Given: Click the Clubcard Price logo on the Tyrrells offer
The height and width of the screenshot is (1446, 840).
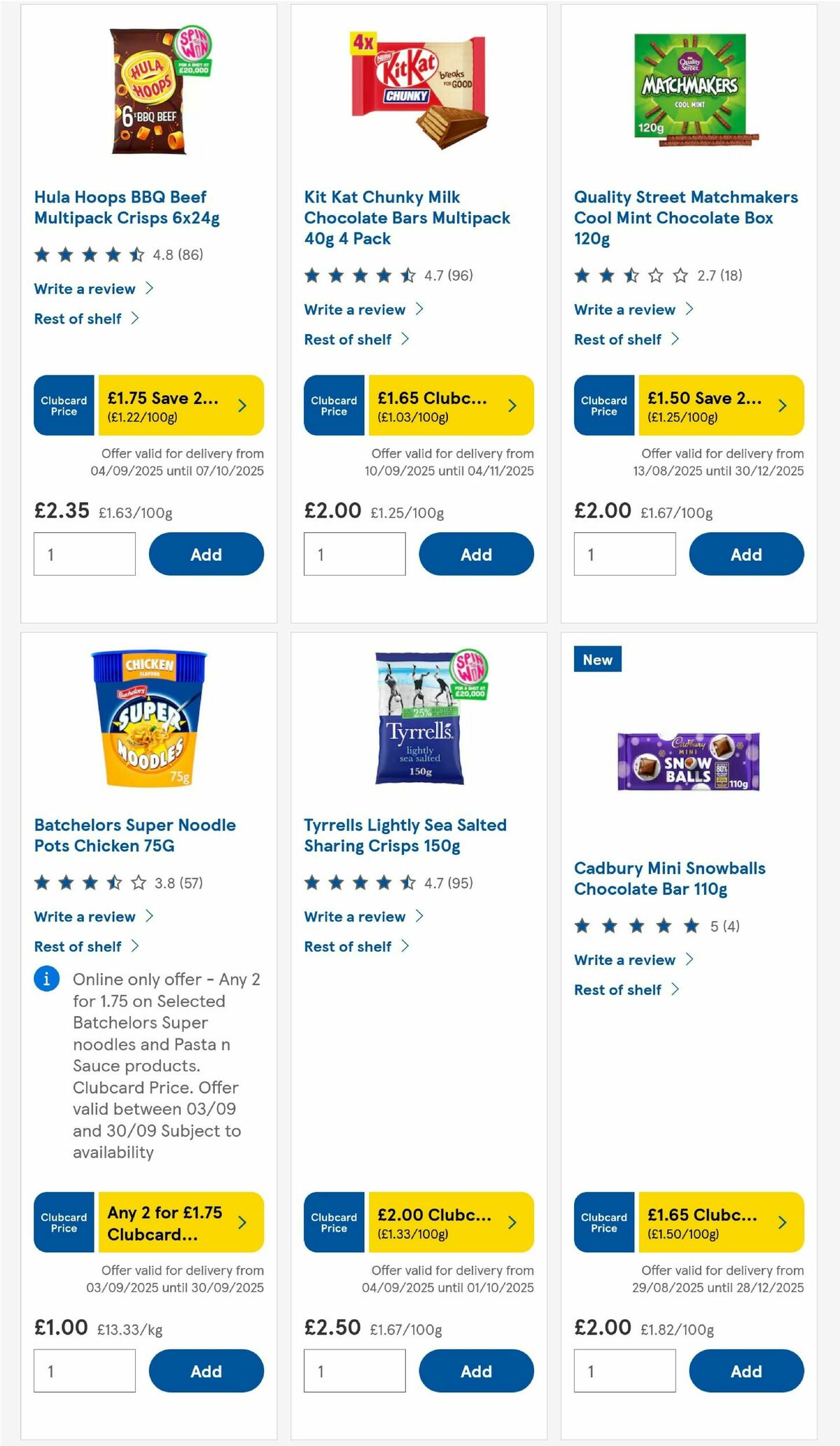Looking at the screenshot, I should coord(333,1223).
